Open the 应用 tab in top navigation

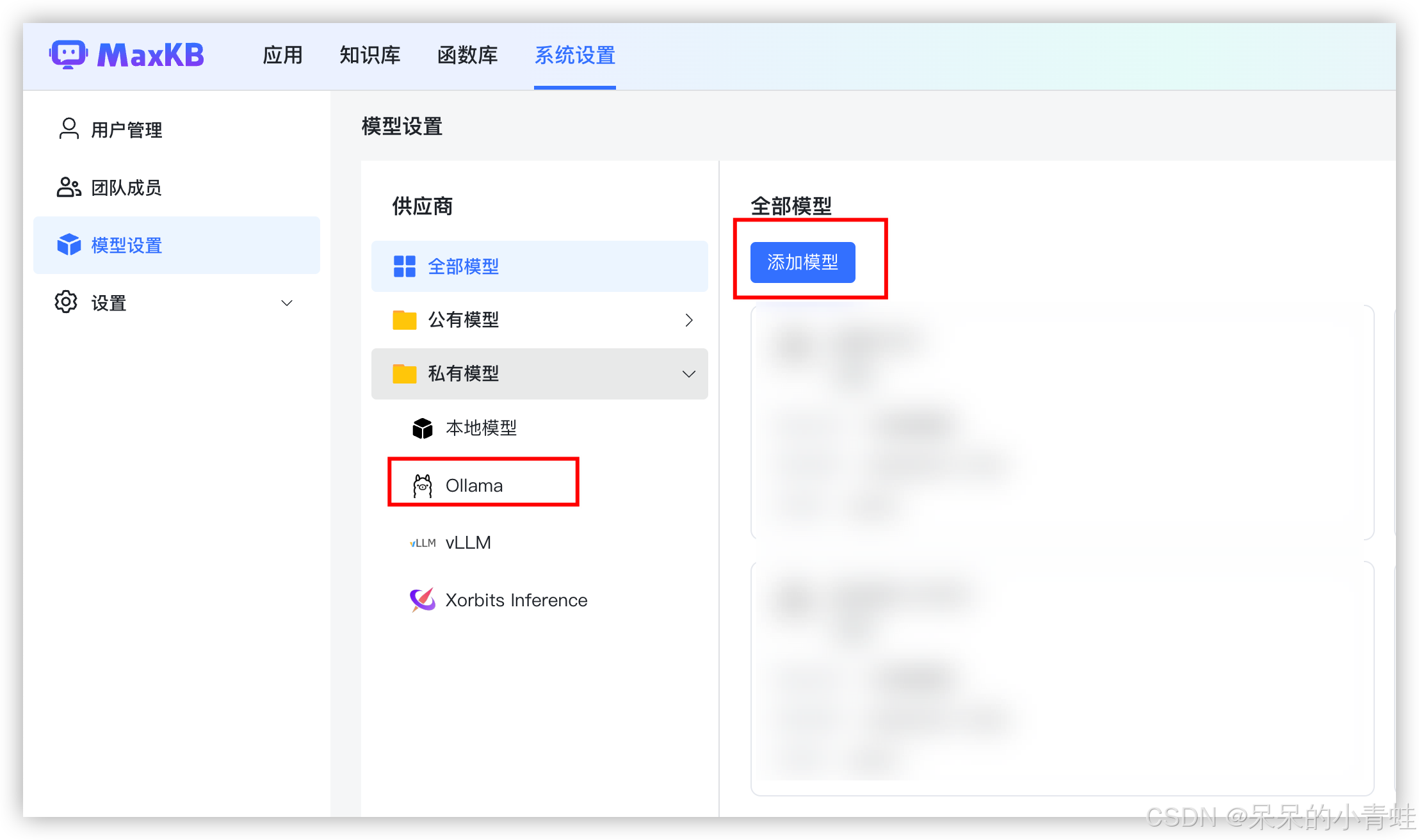click(282, 55)
